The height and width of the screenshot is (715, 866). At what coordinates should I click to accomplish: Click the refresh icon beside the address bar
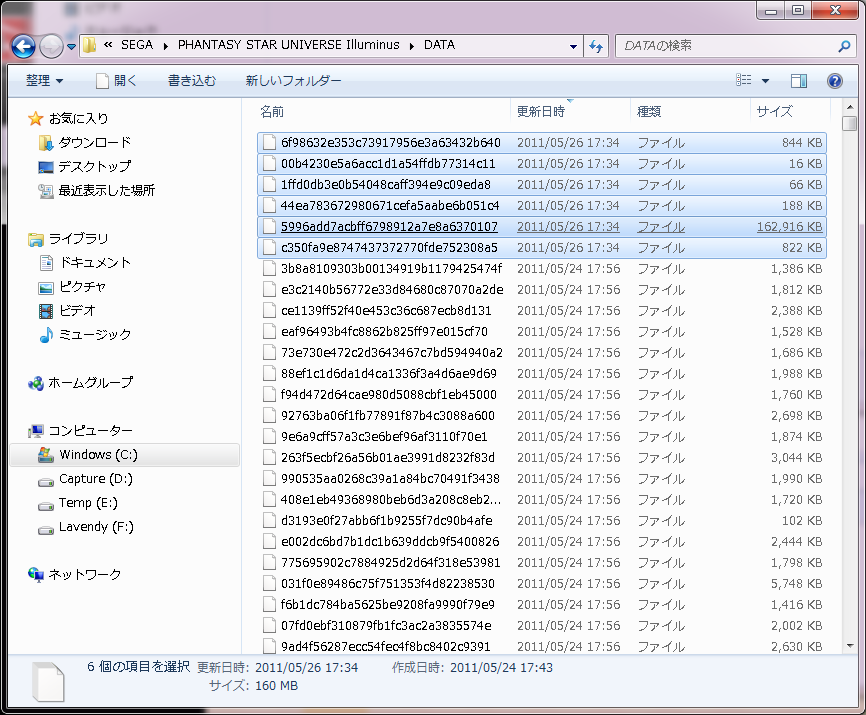(596, 46)
